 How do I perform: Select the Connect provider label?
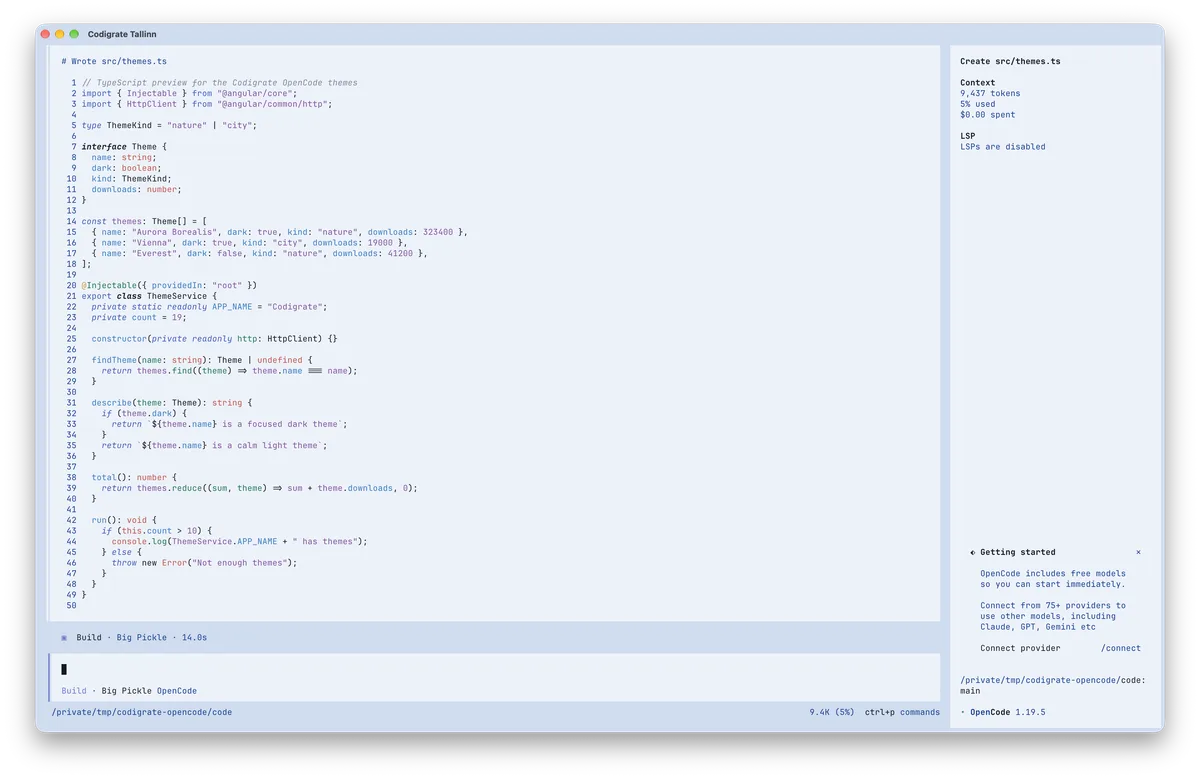1020,648
